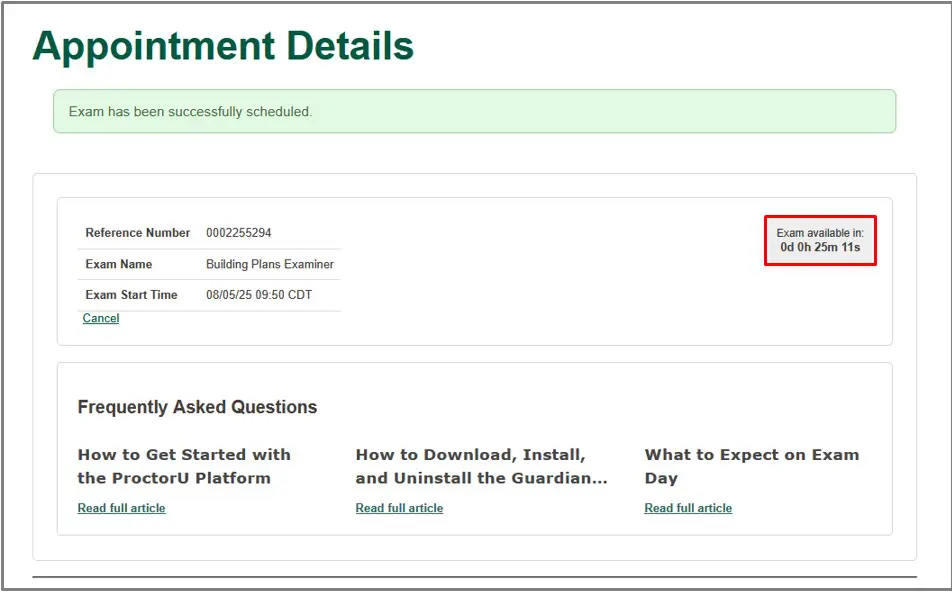This screenshot has width=952, height=592.
Task: Click the Exam Name field label
Action: click(119, 265)
